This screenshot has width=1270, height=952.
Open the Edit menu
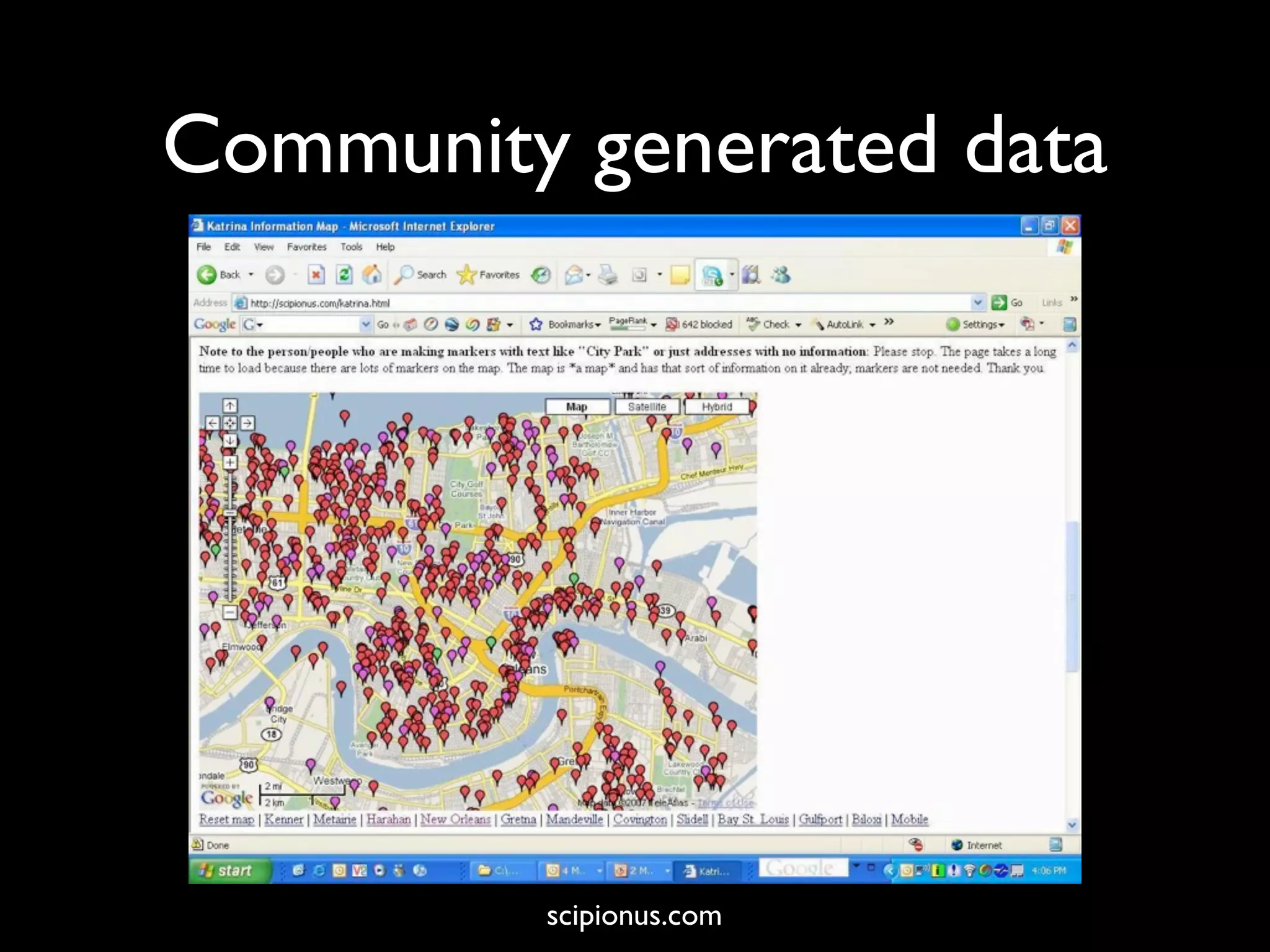tap(233, 247)
